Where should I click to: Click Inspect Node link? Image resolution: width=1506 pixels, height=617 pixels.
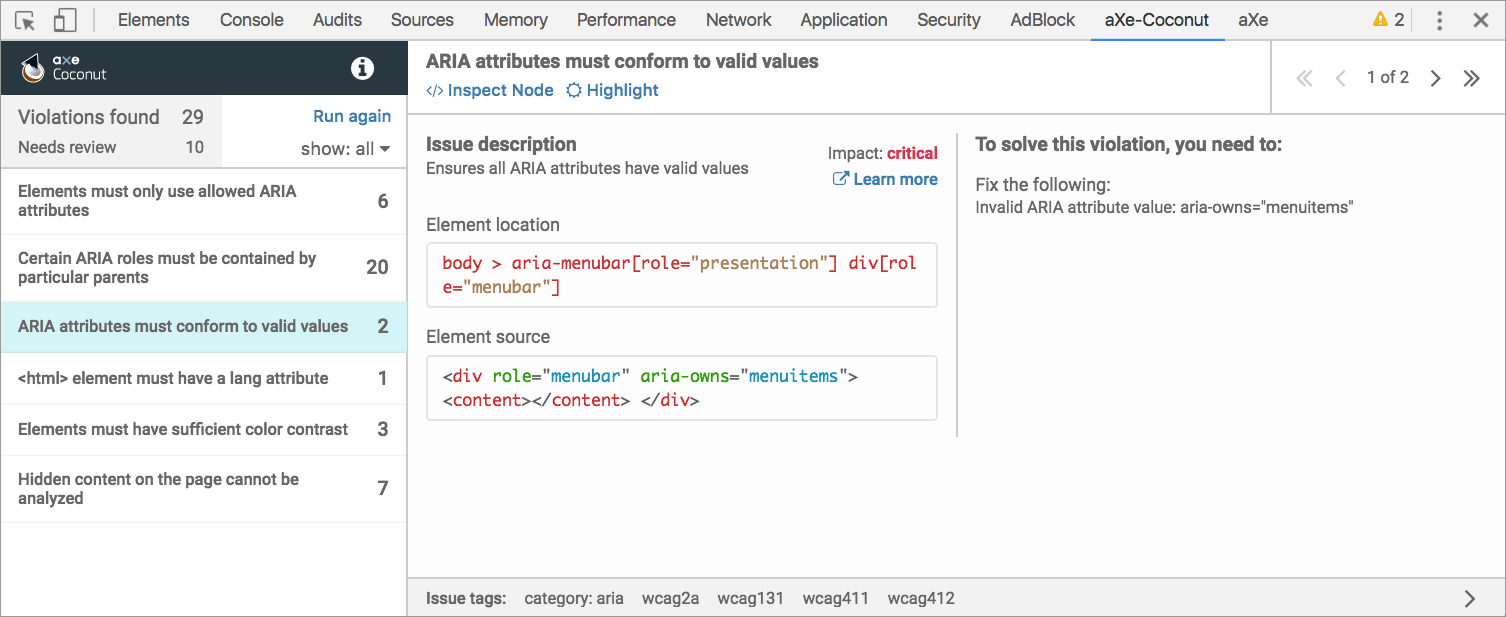pos(490,90)
